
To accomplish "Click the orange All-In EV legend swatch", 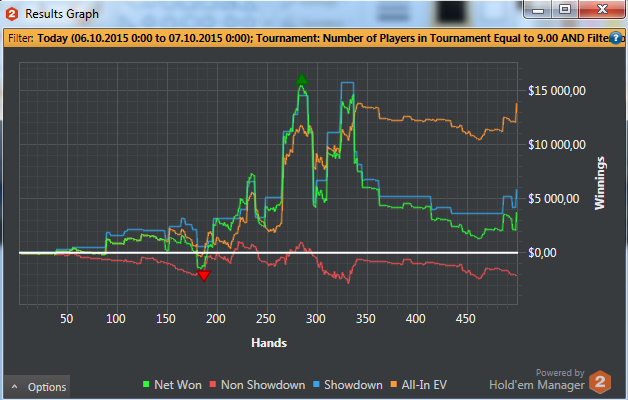I will click(x=394, y=384).
